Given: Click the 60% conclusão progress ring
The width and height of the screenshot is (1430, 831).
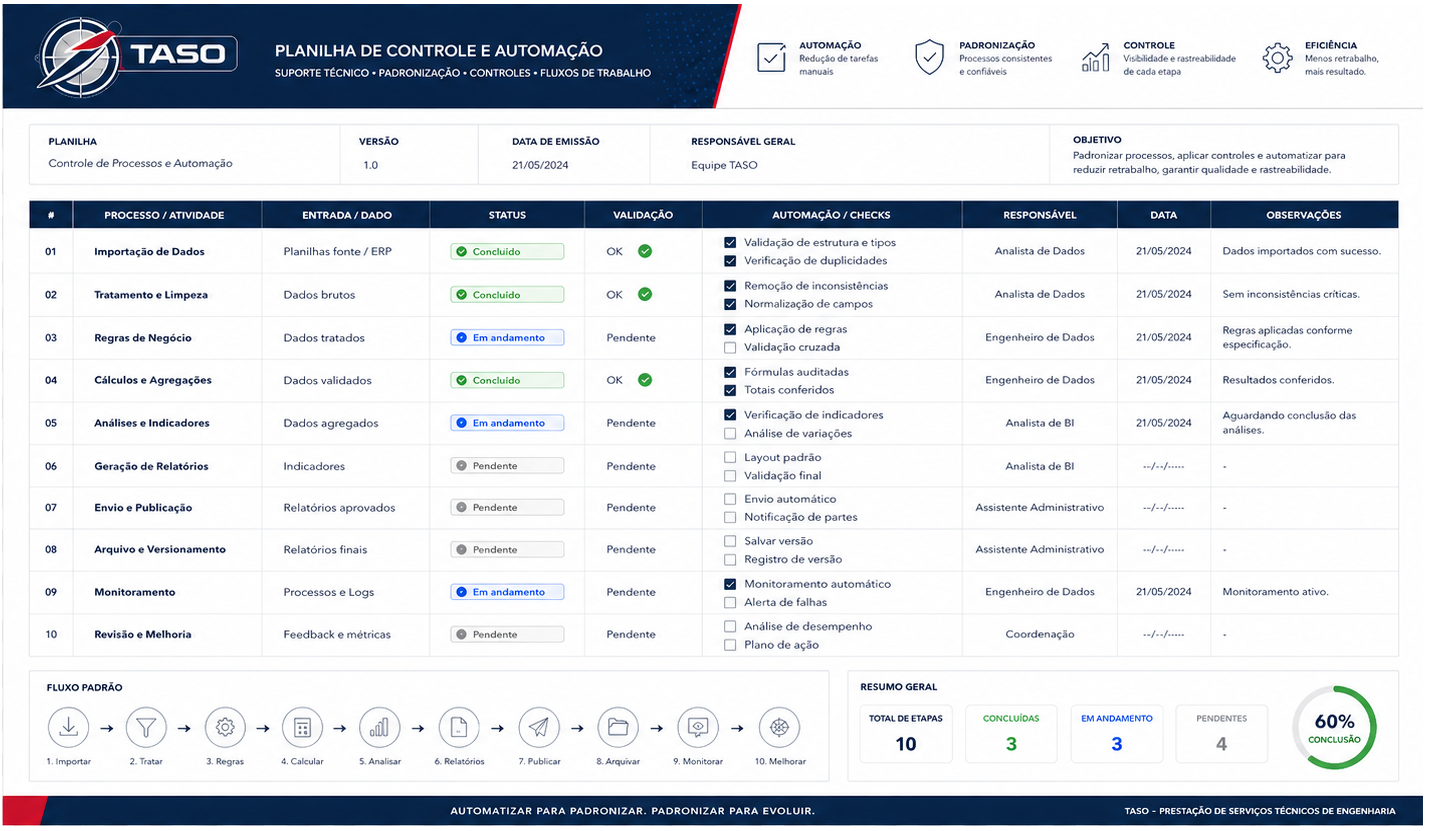Looking at the screenshot, I should pyautogui.click(x=1334, y=728).
